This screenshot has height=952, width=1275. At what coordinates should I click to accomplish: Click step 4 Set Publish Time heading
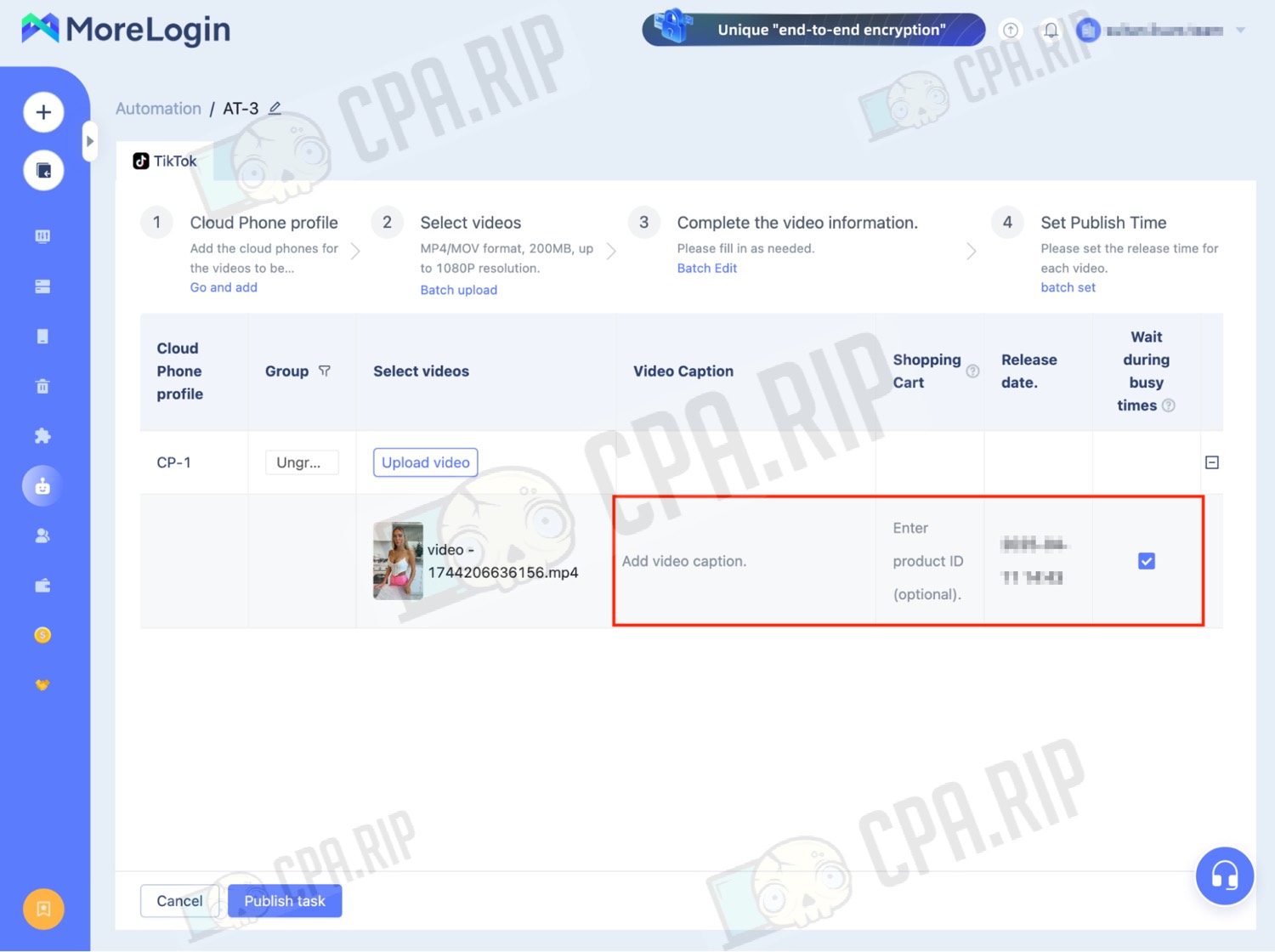[x=1103, y=223]
